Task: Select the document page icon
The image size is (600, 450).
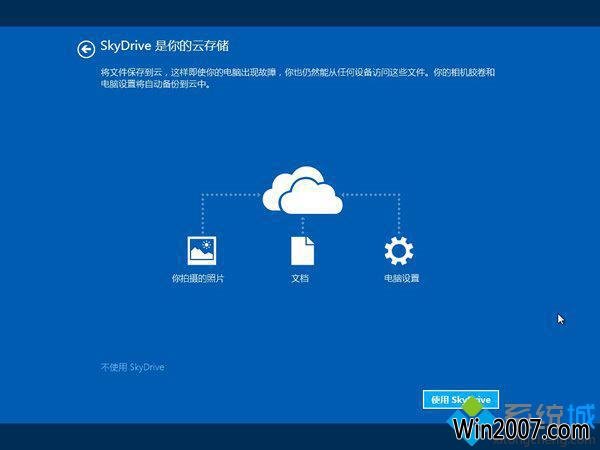Action: tap(302, 251)
